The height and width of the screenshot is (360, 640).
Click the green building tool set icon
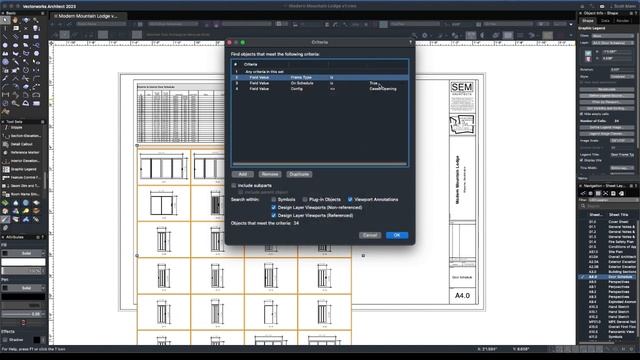[5, 203]
